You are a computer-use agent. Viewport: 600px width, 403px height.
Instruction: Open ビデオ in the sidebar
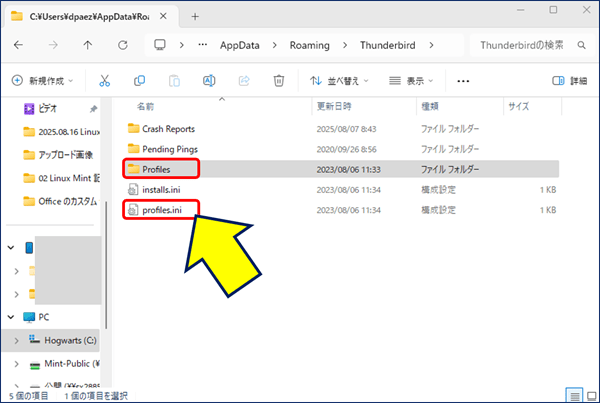[47, 109]
